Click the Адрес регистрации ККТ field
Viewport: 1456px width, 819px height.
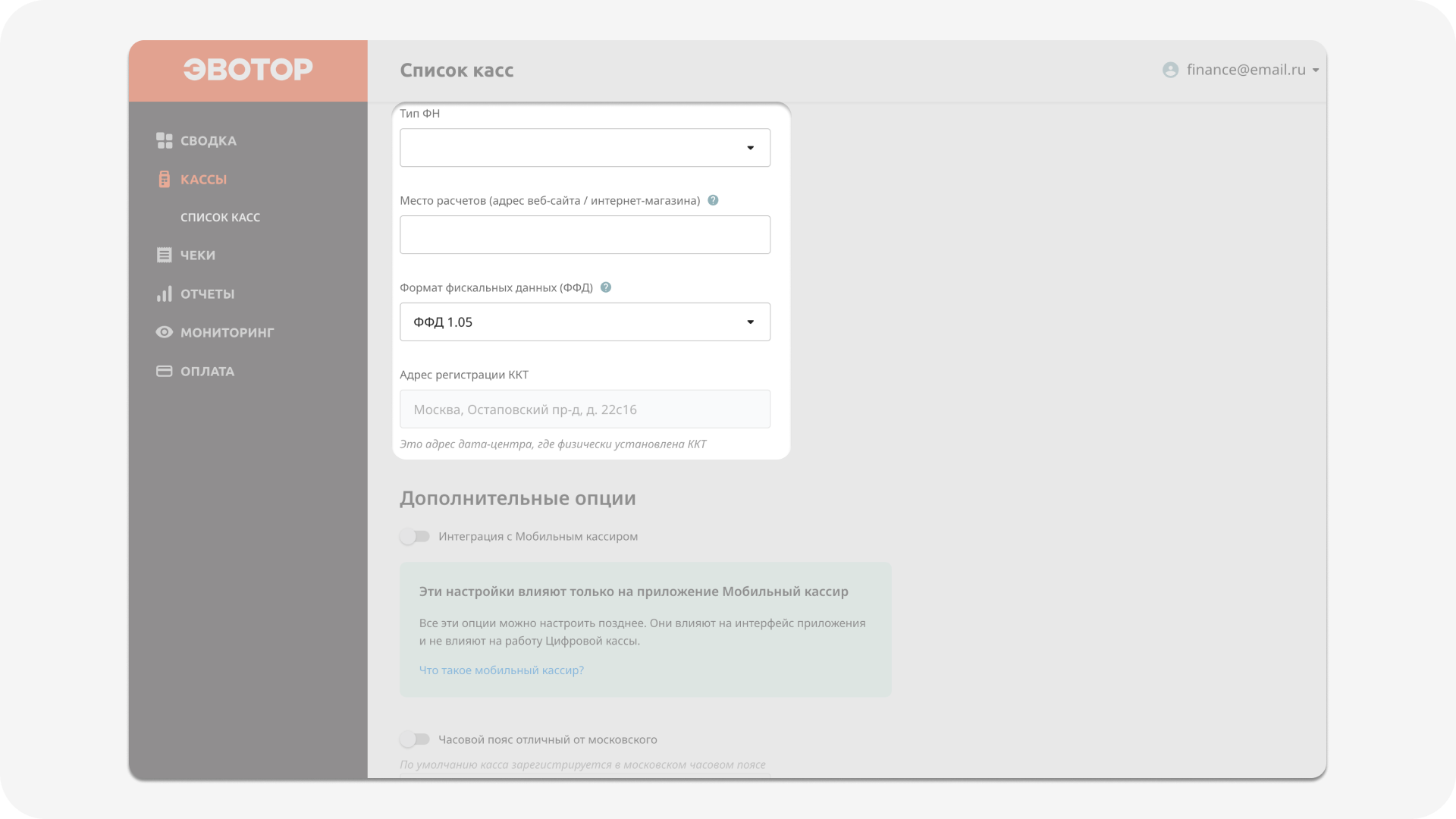pos(585,409)
